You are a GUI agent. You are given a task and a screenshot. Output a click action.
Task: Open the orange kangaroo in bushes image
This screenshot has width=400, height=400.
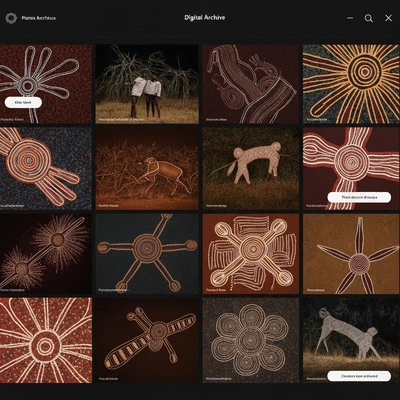[147, 168]
